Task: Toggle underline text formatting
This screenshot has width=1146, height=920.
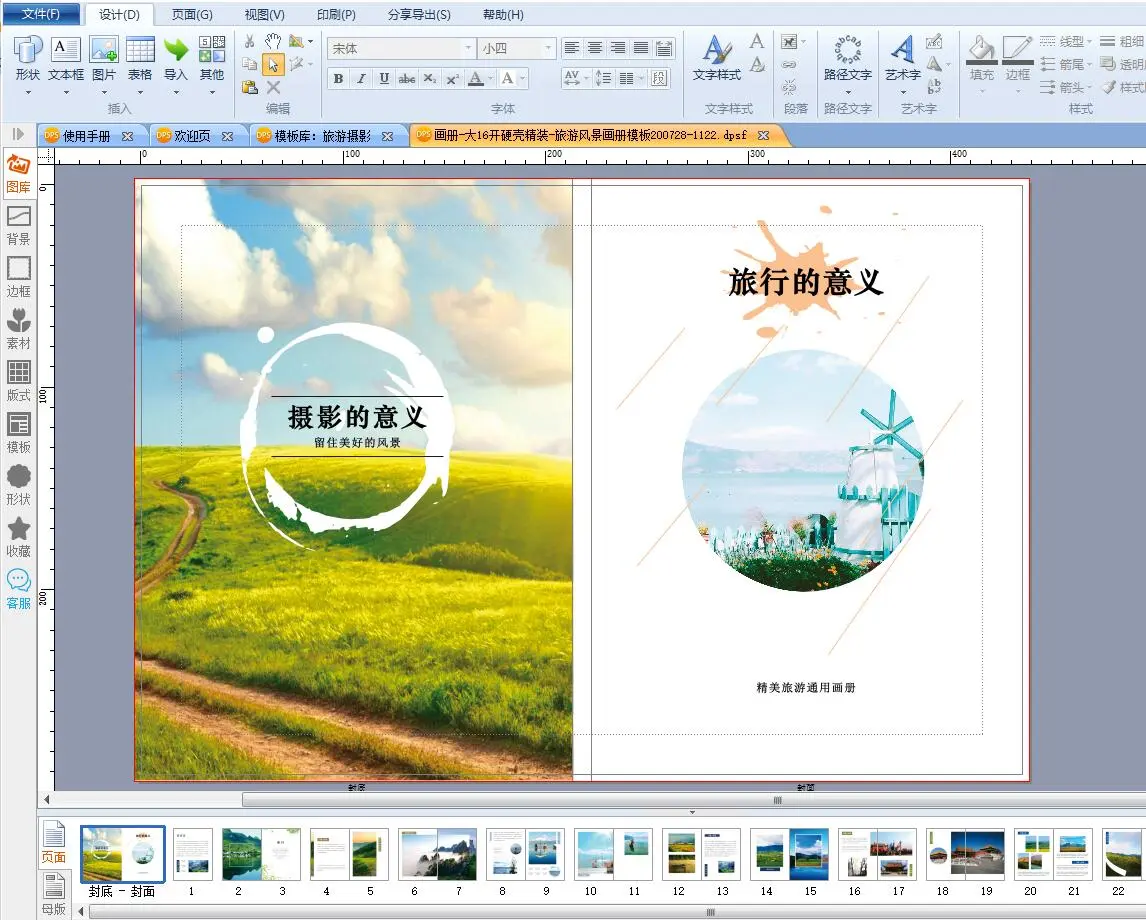Action: coord(384,78)
